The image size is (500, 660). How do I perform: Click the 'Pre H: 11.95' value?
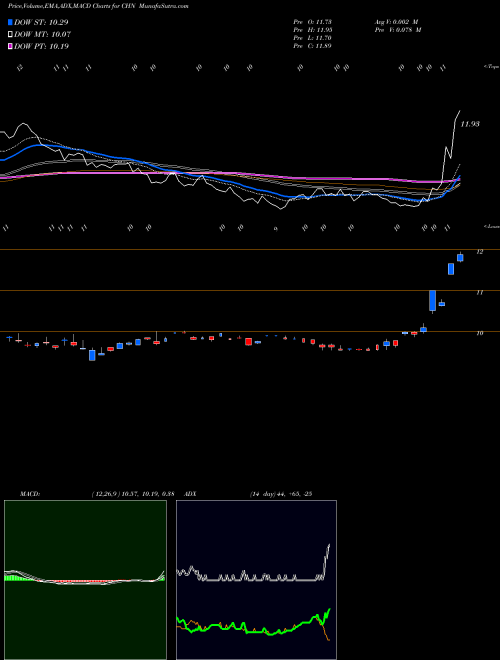pyautogui.click(x=313, y=30)
